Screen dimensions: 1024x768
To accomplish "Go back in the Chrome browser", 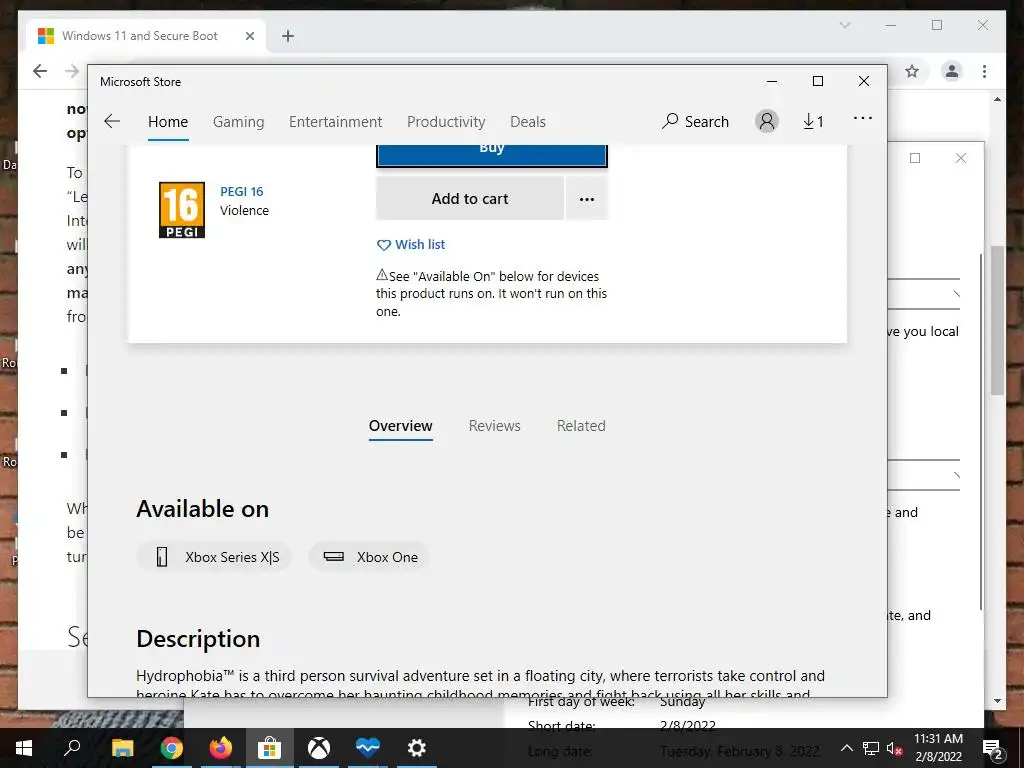I will click(x=40, y=71).
